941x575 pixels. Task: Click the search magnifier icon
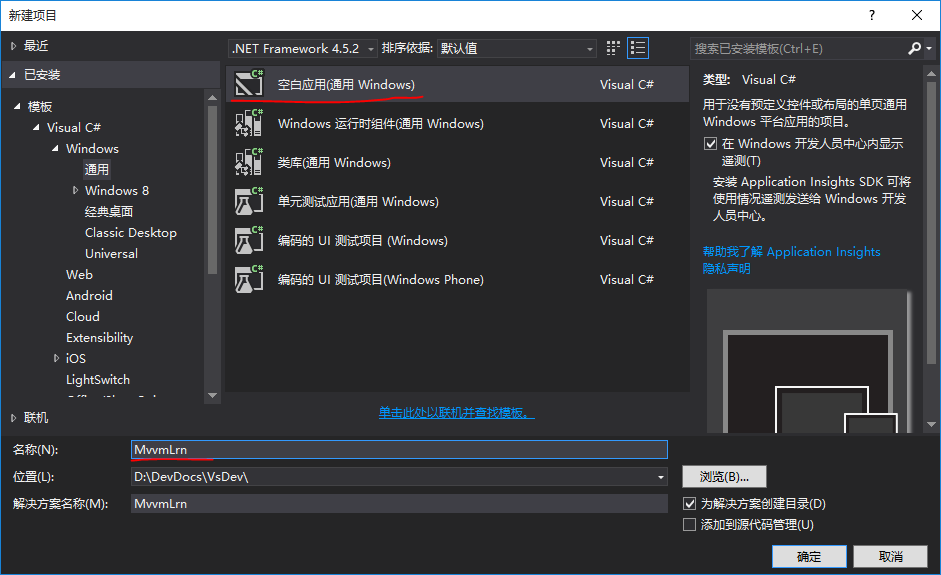point(915,48)
